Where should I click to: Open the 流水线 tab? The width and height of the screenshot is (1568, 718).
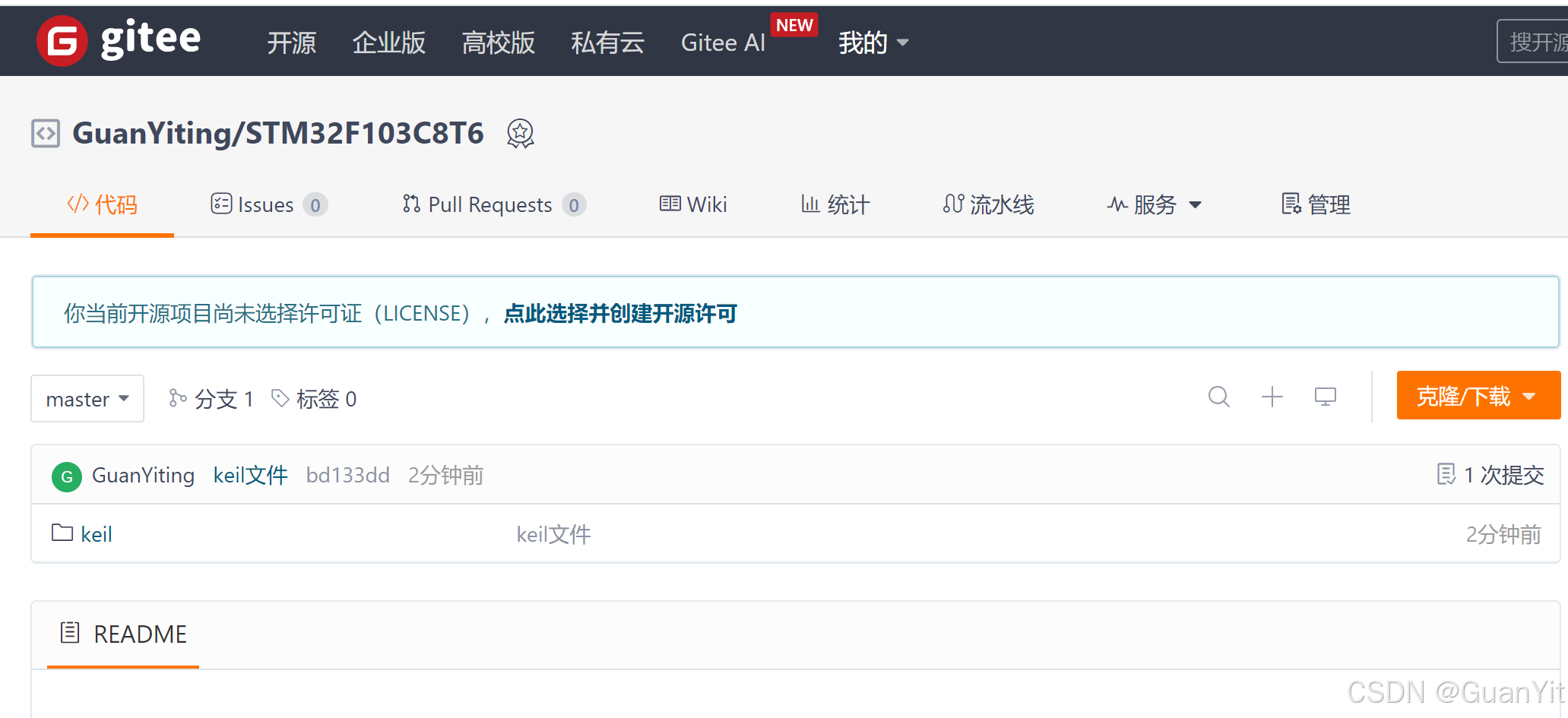[x=988, y=204]
